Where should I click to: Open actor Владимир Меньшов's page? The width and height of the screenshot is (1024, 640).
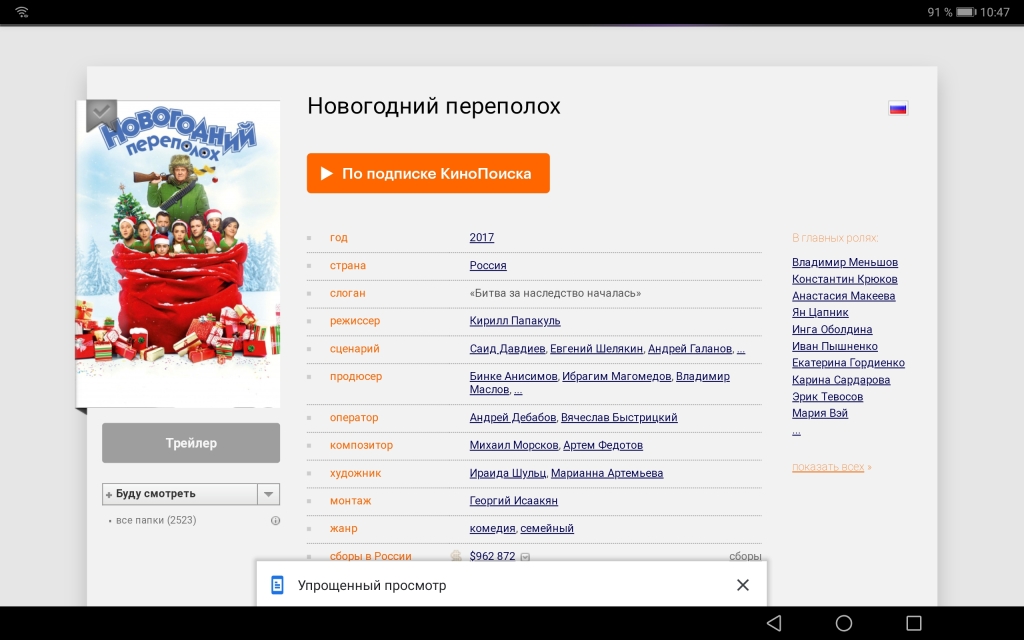(x=844, y=262)
